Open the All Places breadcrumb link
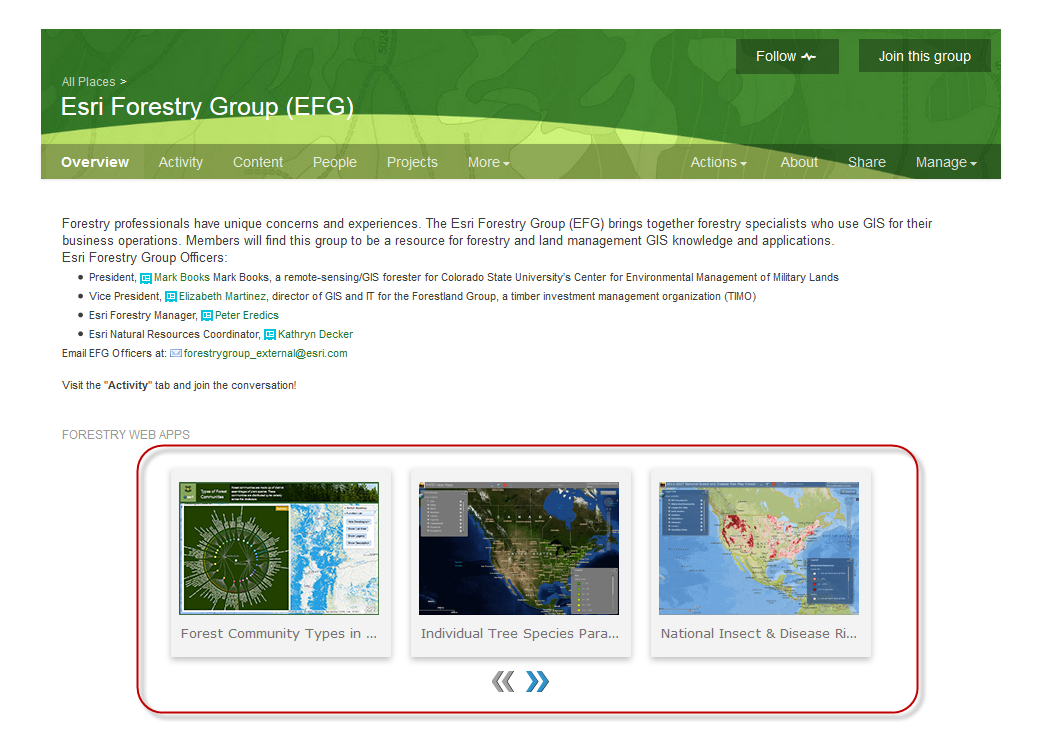1050x736 pixels. 88,82
